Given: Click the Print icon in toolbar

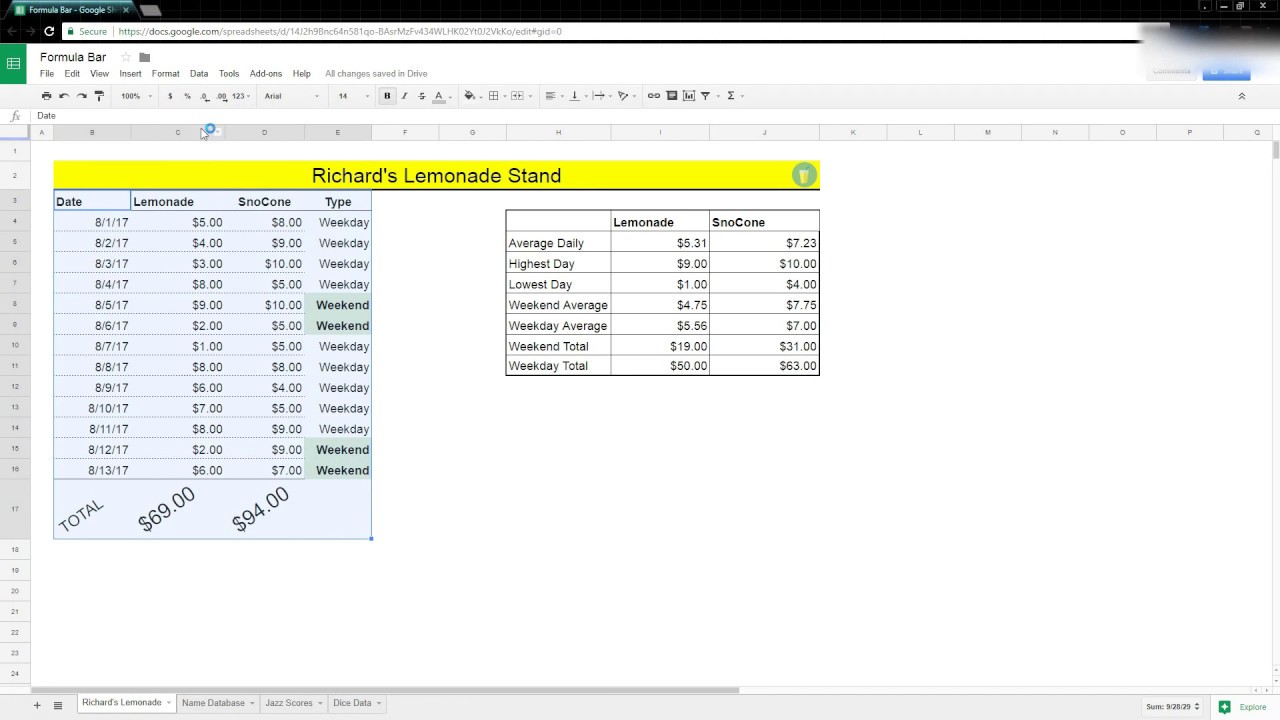Looking at the screenshot, I should pyautogui.click(x=46, y=96).
